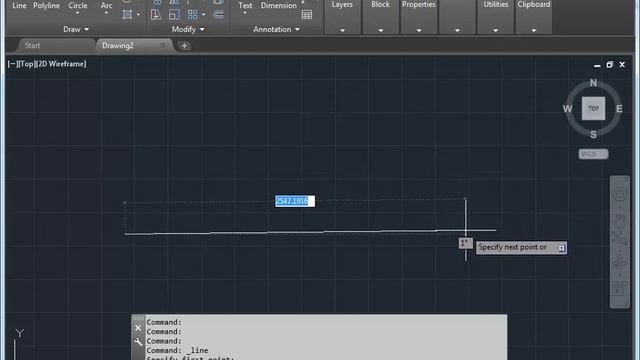This screenshot has width=640, height=360.
Task: Restore down the drawing viewport window
Action: (x=609, y=64)
